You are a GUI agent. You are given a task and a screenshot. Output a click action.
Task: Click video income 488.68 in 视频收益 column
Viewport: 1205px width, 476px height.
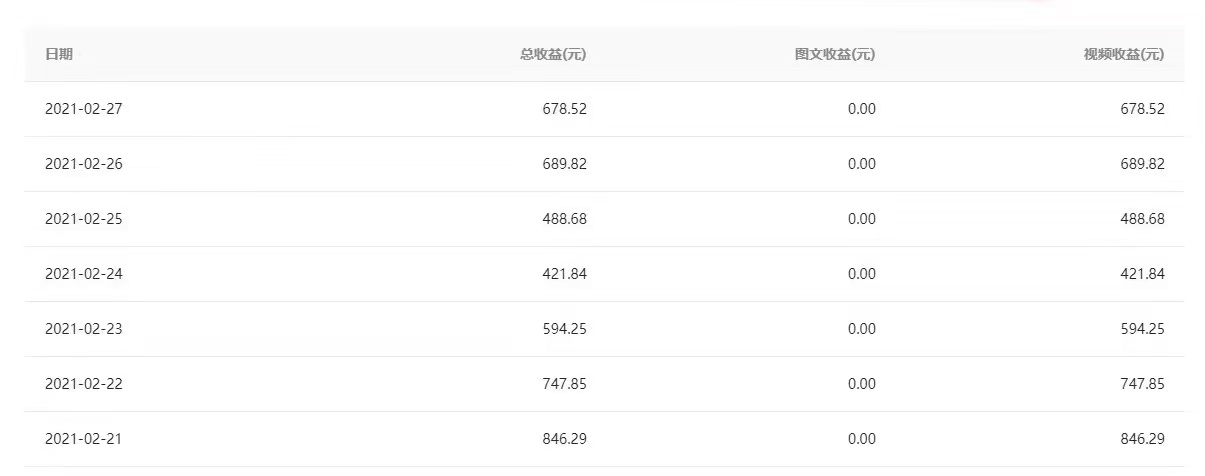click(1142, 219)
